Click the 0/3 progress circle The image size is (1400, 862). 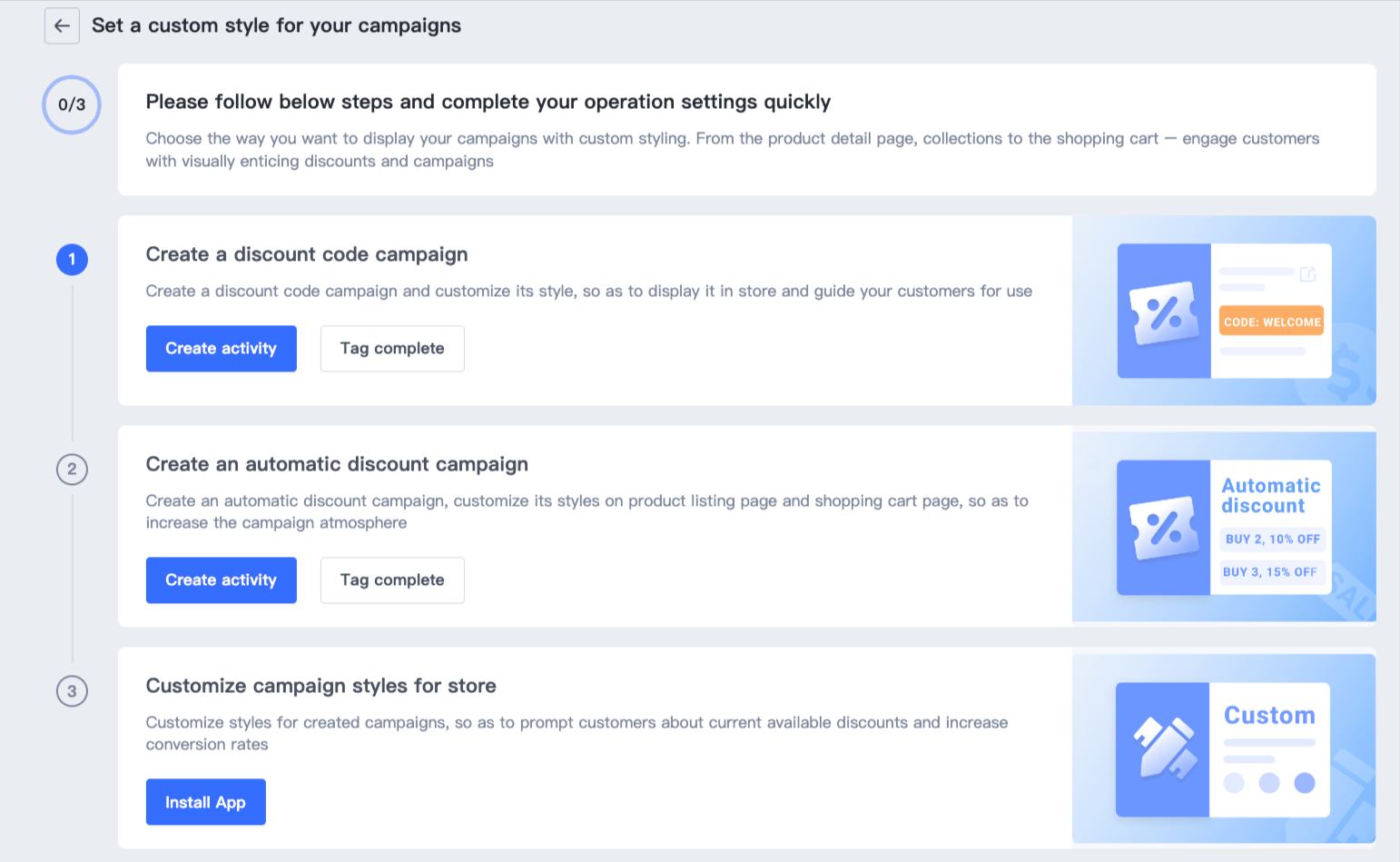[x=72, y=104]
